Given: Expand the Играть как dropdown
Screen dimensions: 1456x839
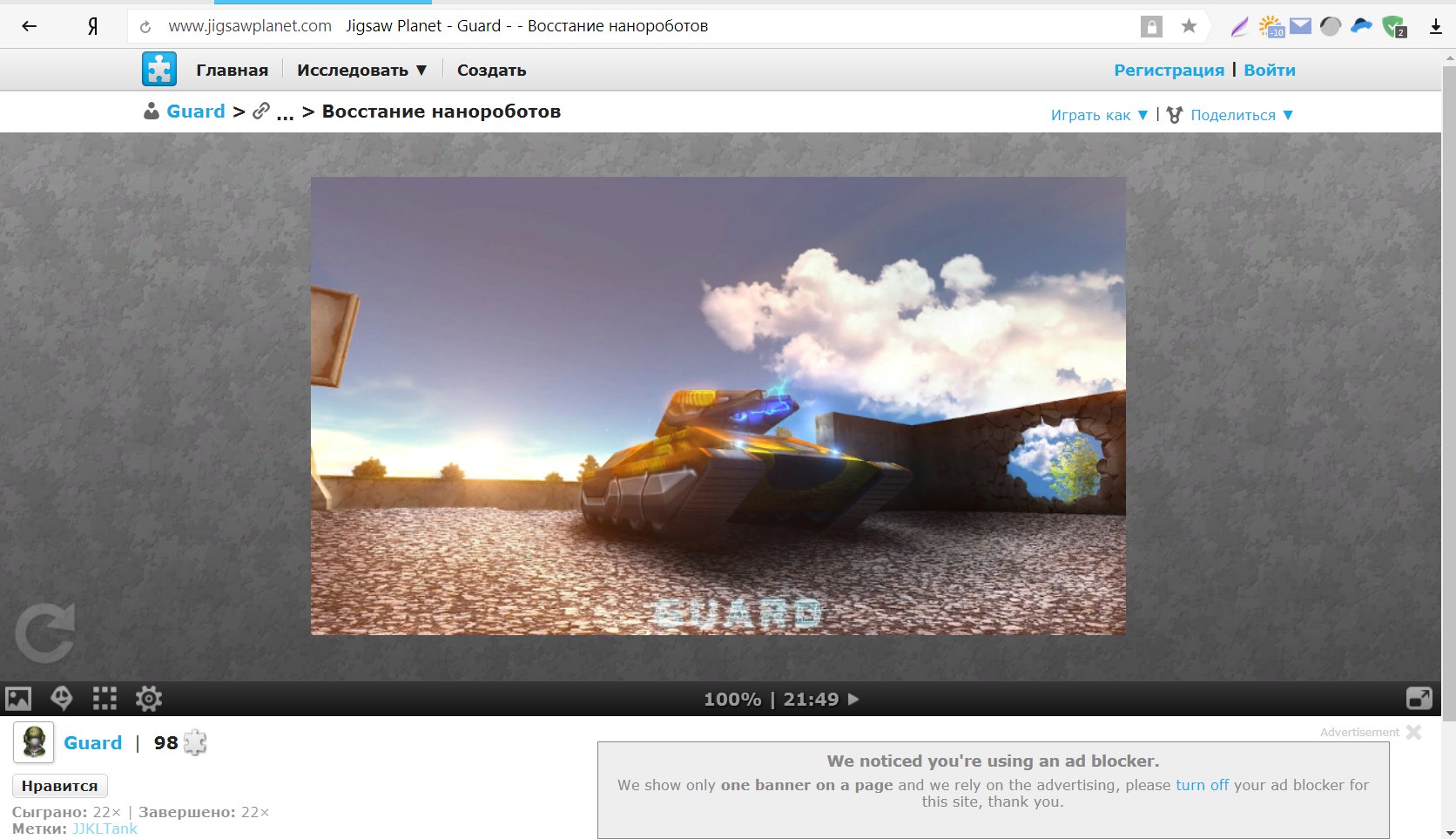Looking at the screenshot, I should pos(1100,115).
